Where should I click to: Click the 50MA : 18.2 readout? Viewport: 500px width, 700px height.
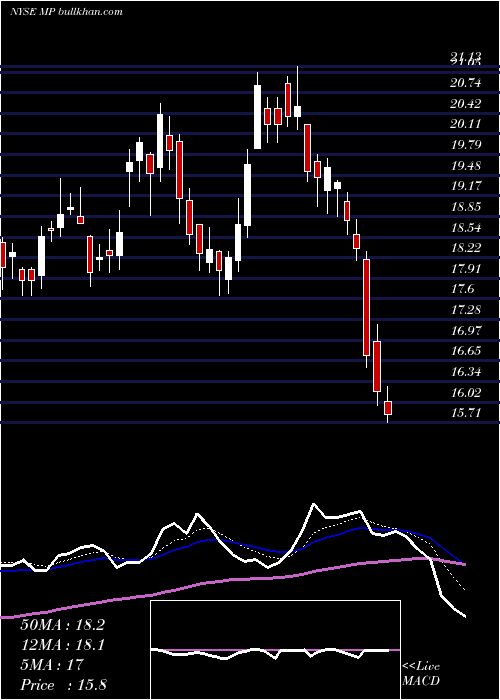pos(62,625)
